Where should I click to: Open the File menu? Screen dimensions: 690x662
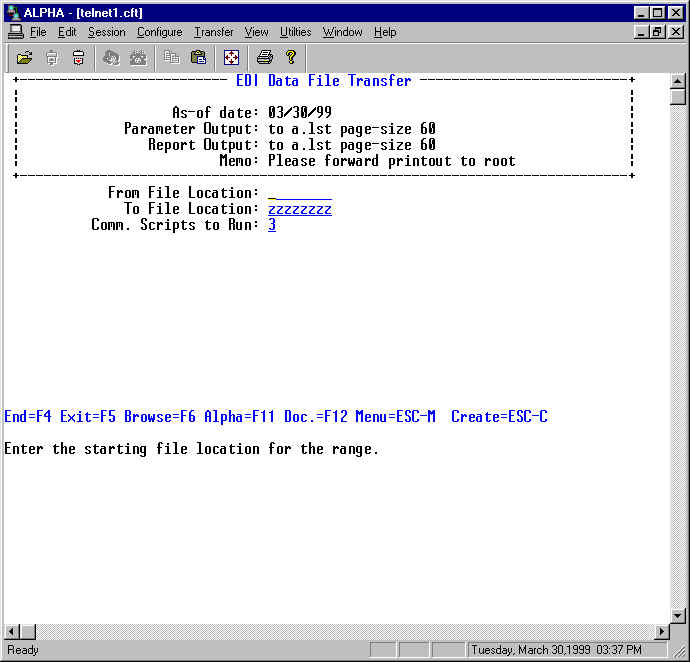click(38, 32)
